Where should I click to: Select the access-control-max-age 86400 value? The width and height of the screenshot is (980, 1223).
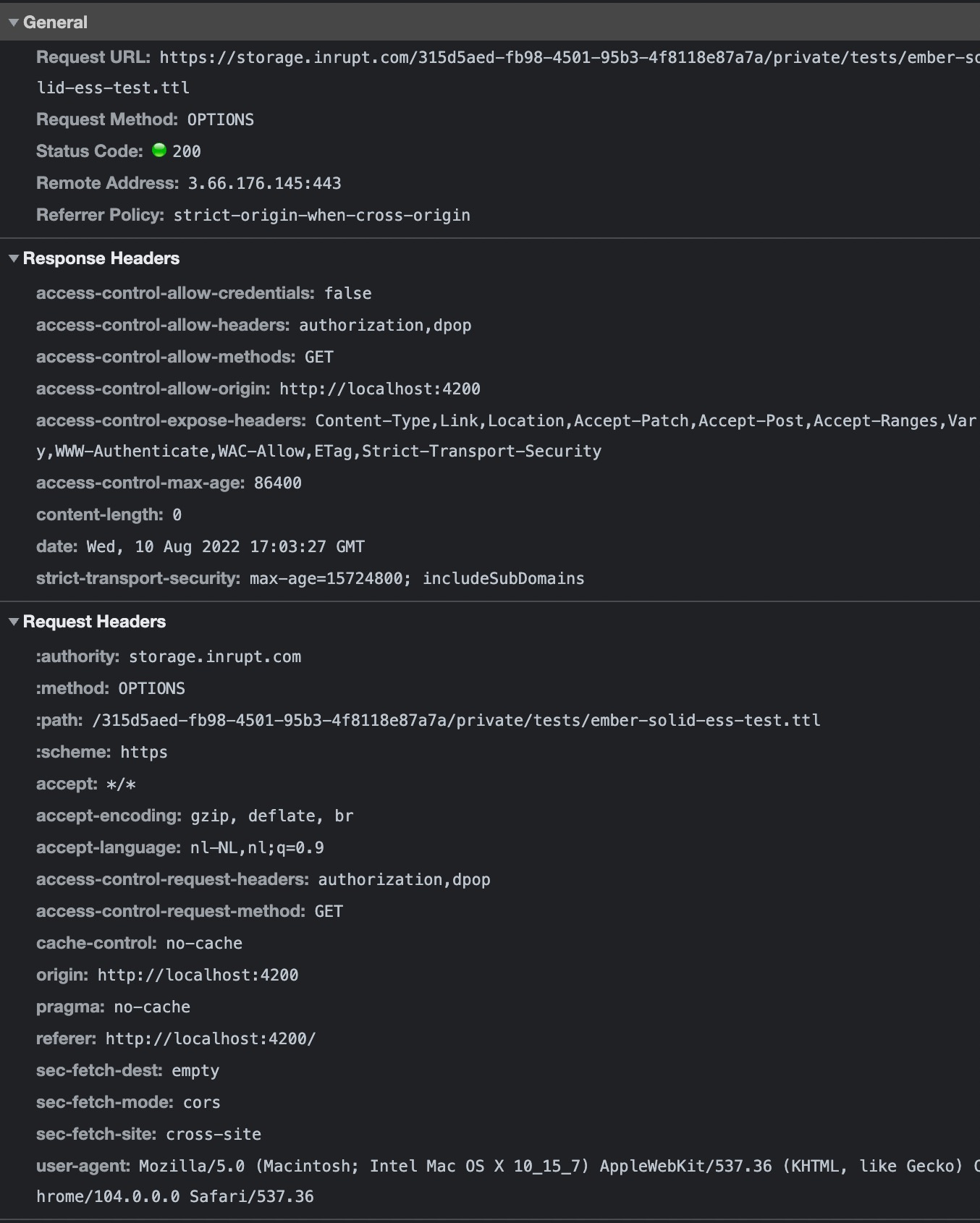[278, 483]
